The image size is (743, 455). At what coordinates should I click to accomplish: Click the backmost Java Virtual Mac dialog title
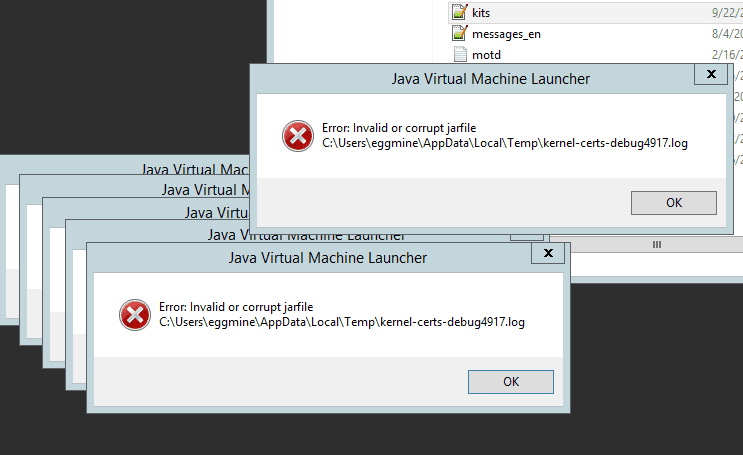(x=195, y=169)
